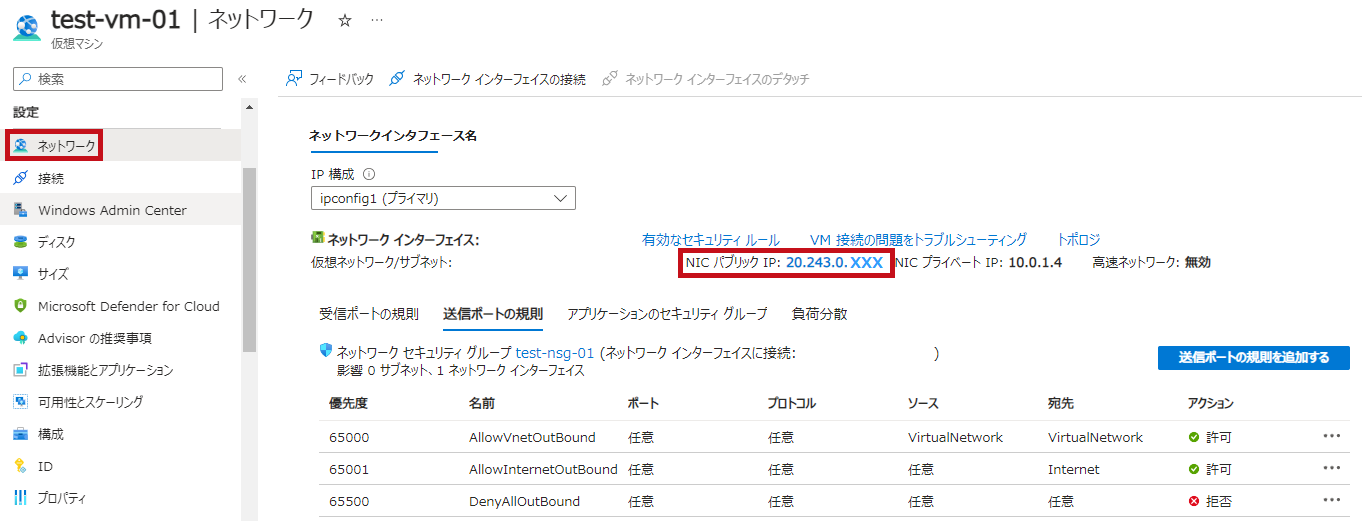Open the more options ellipsis in the title
Viewport: 1362px width, 521px height.
click(x=376, y=19)
